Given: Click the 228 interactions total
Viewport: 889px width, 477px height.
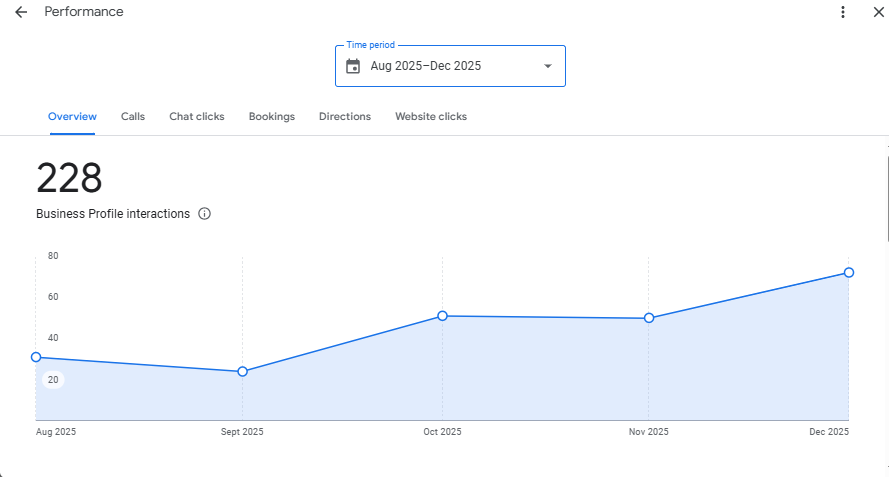Looking at the screenshot, I should click(69, 178).
